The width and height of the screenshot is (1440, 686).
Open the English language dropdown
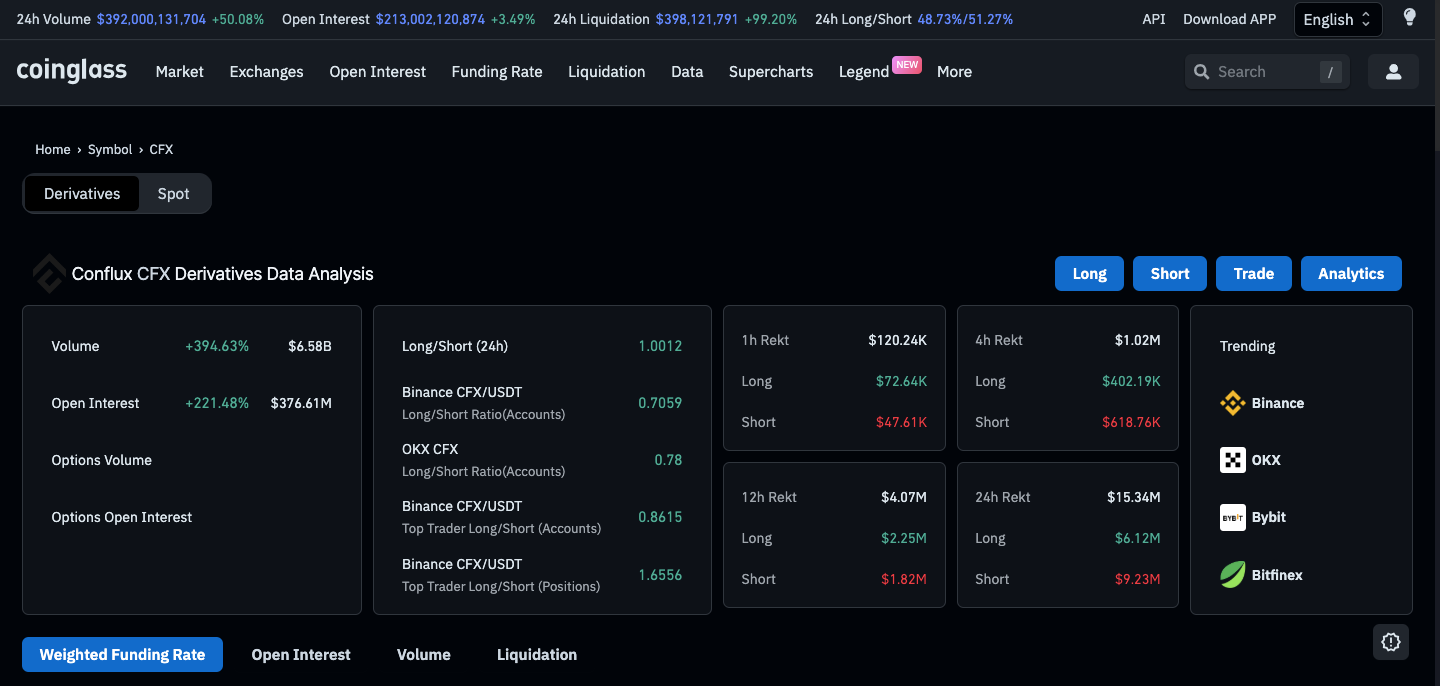pos(1338,19)
